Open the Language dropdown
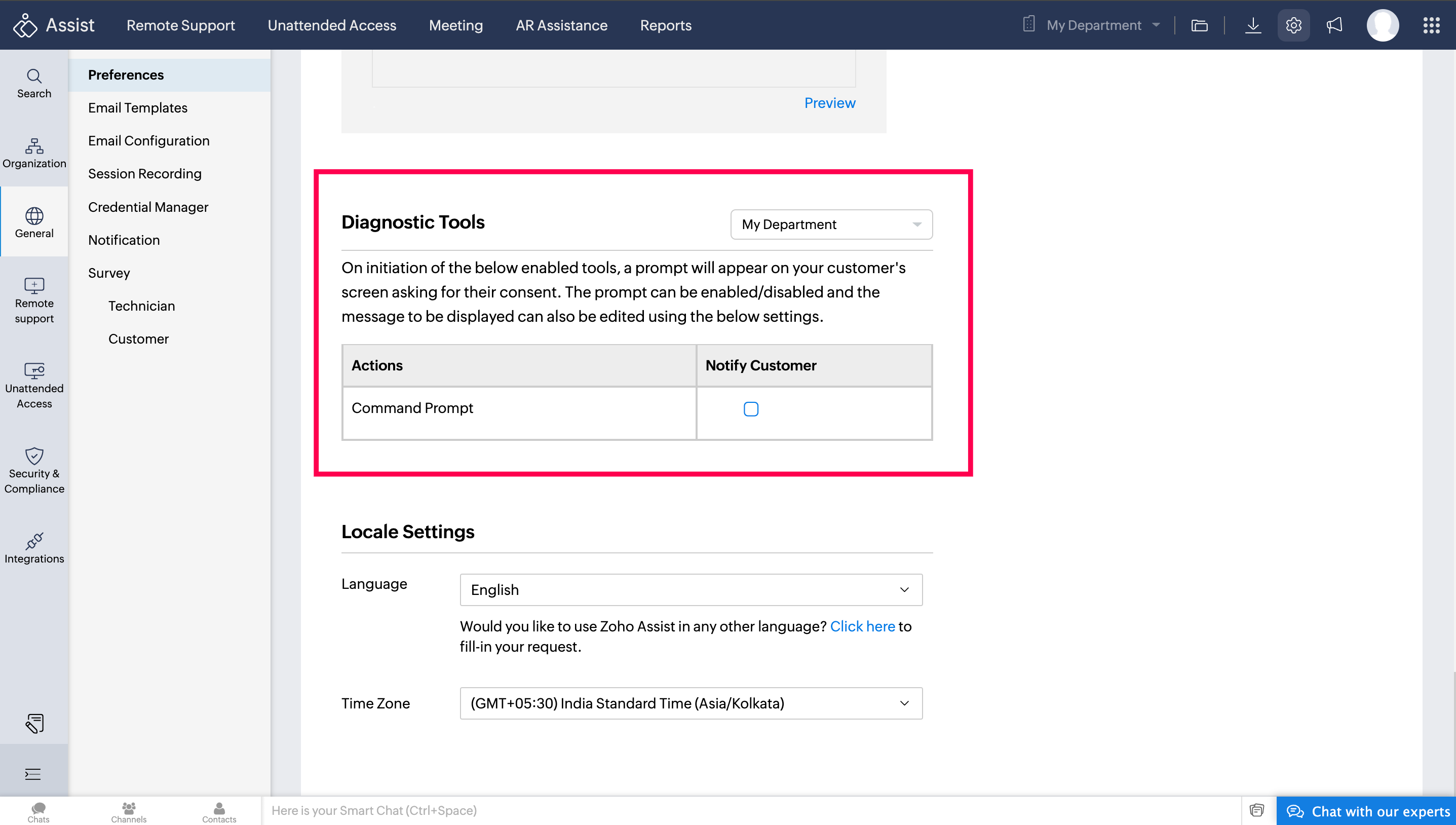This screenshot has height=825, width=1456. (691, 589)
